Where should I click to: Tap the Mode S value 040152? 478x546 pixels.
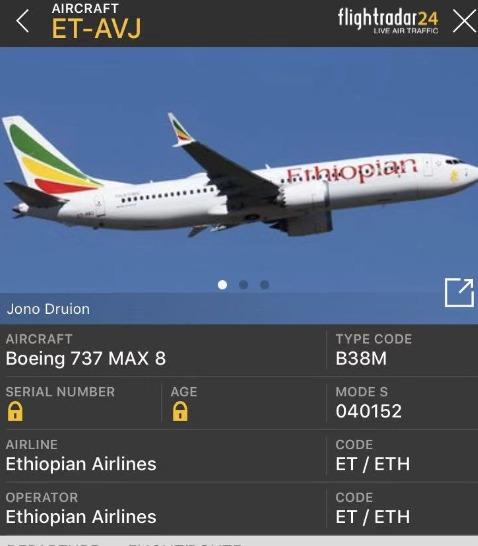pos(369,411)
